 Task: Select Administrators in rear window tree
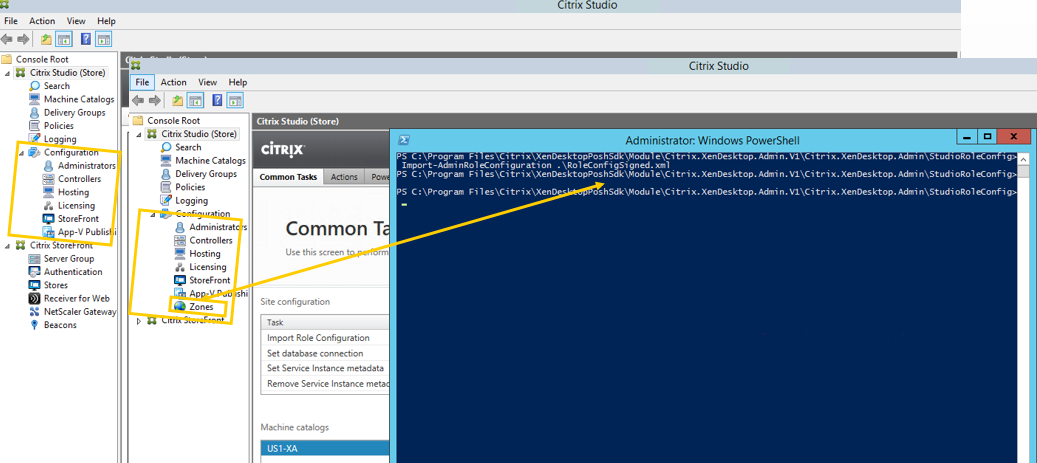(x=86, y=166)
